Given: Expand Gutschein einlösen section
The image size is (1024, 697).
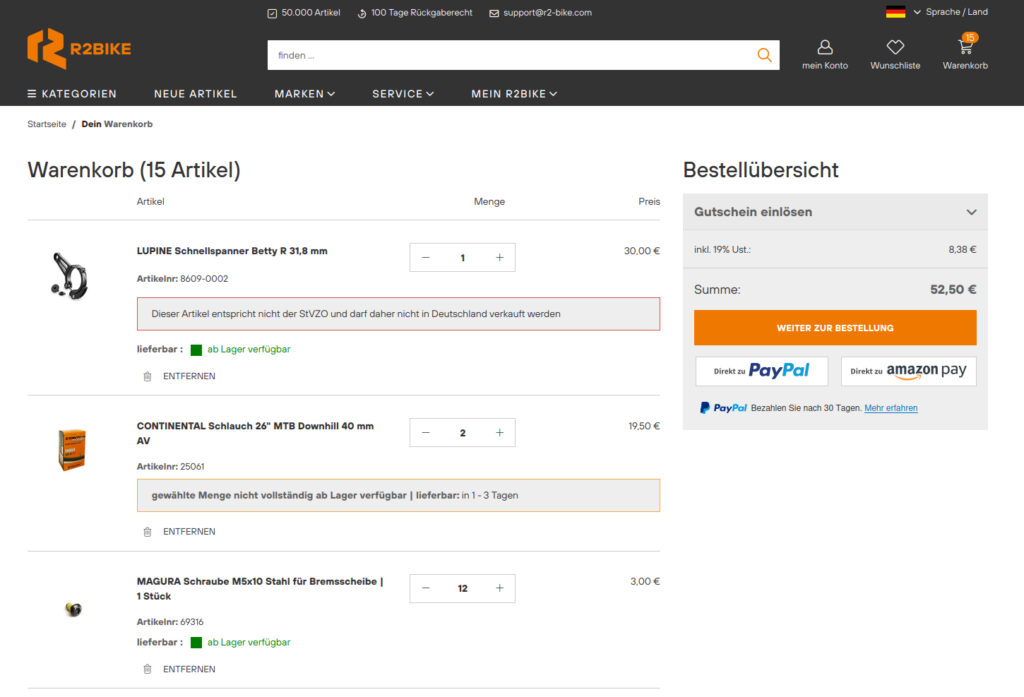Looking at the screenshot, I should [x=970, y=212].
